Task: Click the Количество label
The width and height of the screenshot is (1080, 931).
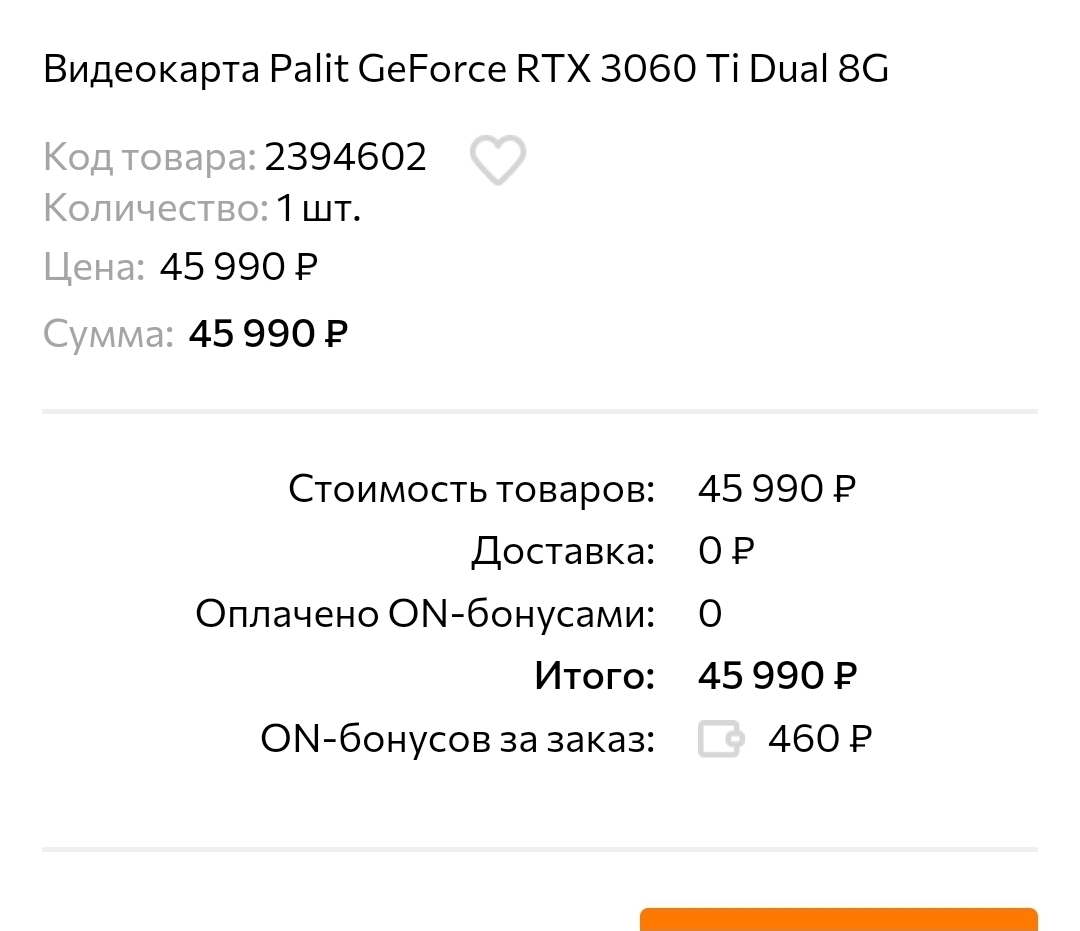Action: [x=155, y=209]
